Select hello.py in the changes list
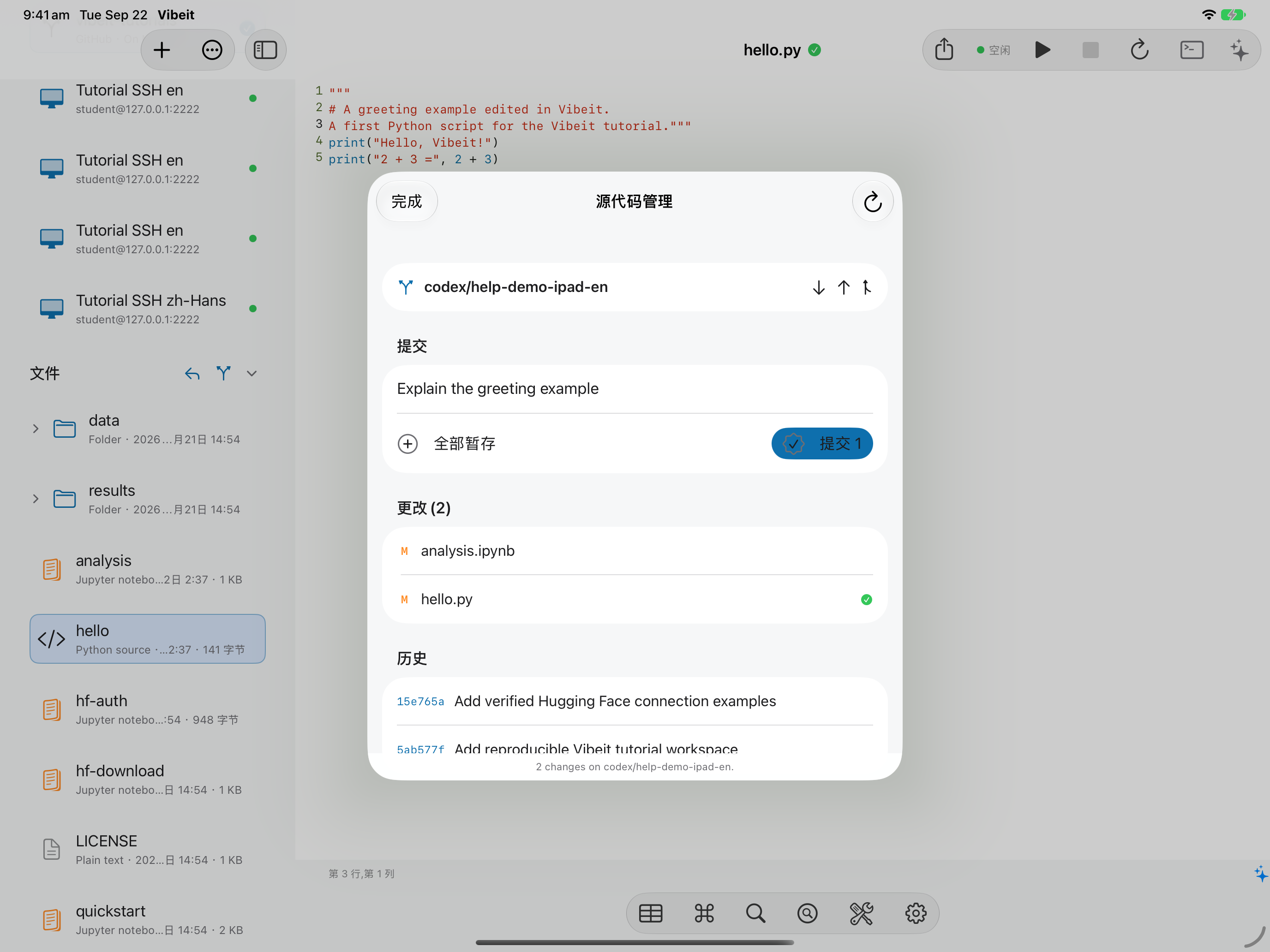The height and width of the screenshot is (952, 1270). 635,599
